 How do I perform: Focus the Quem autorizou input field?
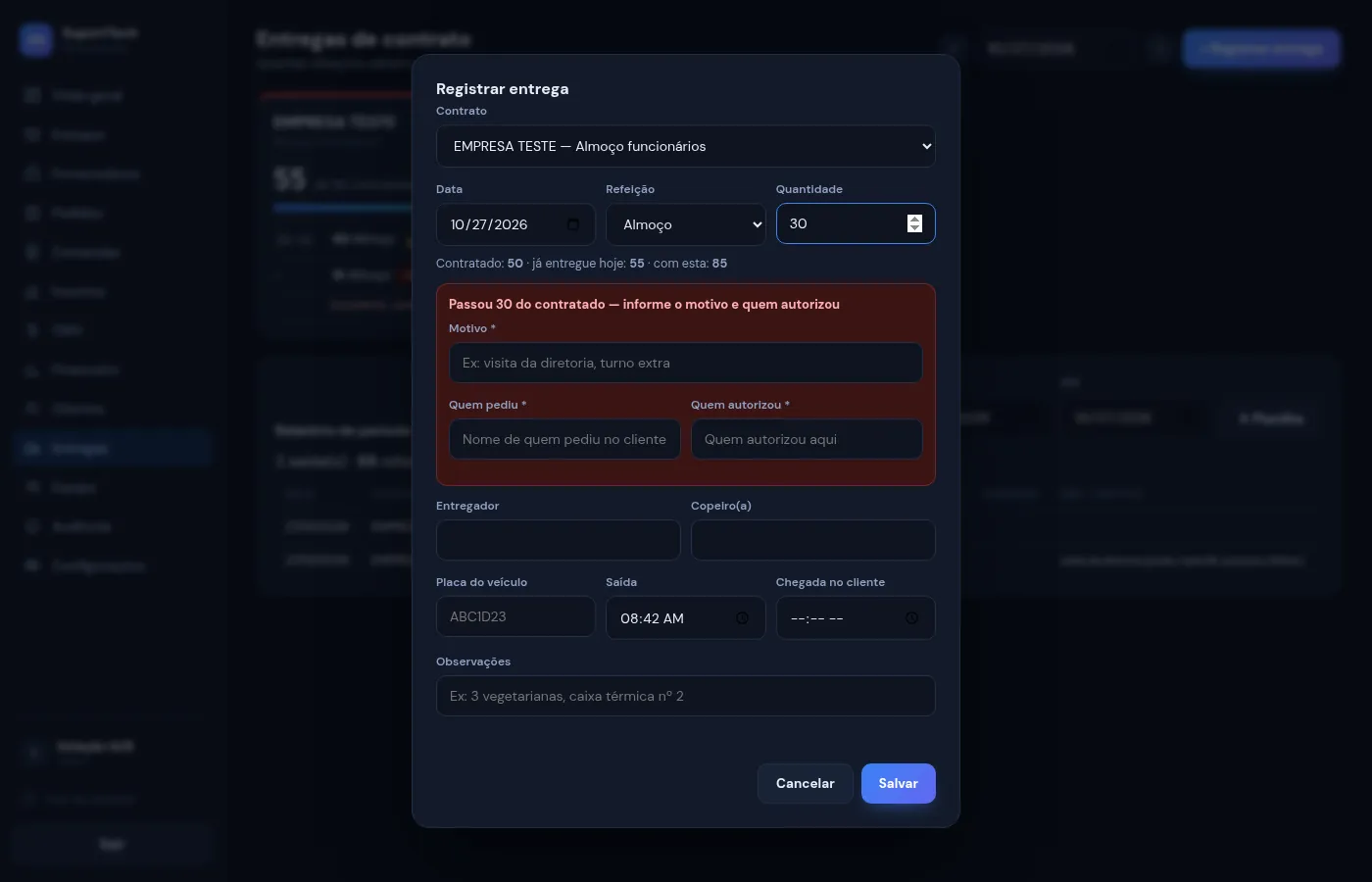(807, 439)
